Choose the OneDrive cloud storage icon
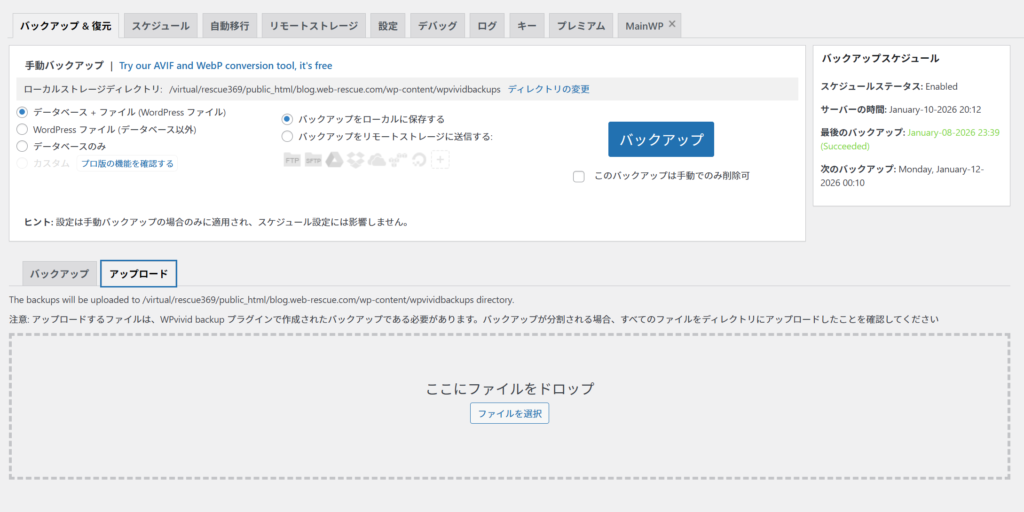This screenshot has width=1024, height=512. [376, 160]
